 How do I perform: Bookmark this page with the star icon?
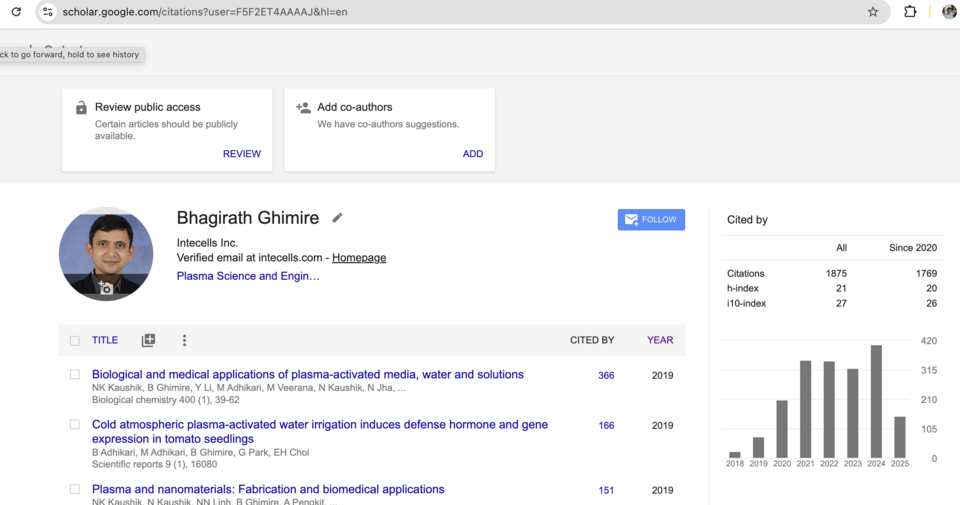point(873,12)
